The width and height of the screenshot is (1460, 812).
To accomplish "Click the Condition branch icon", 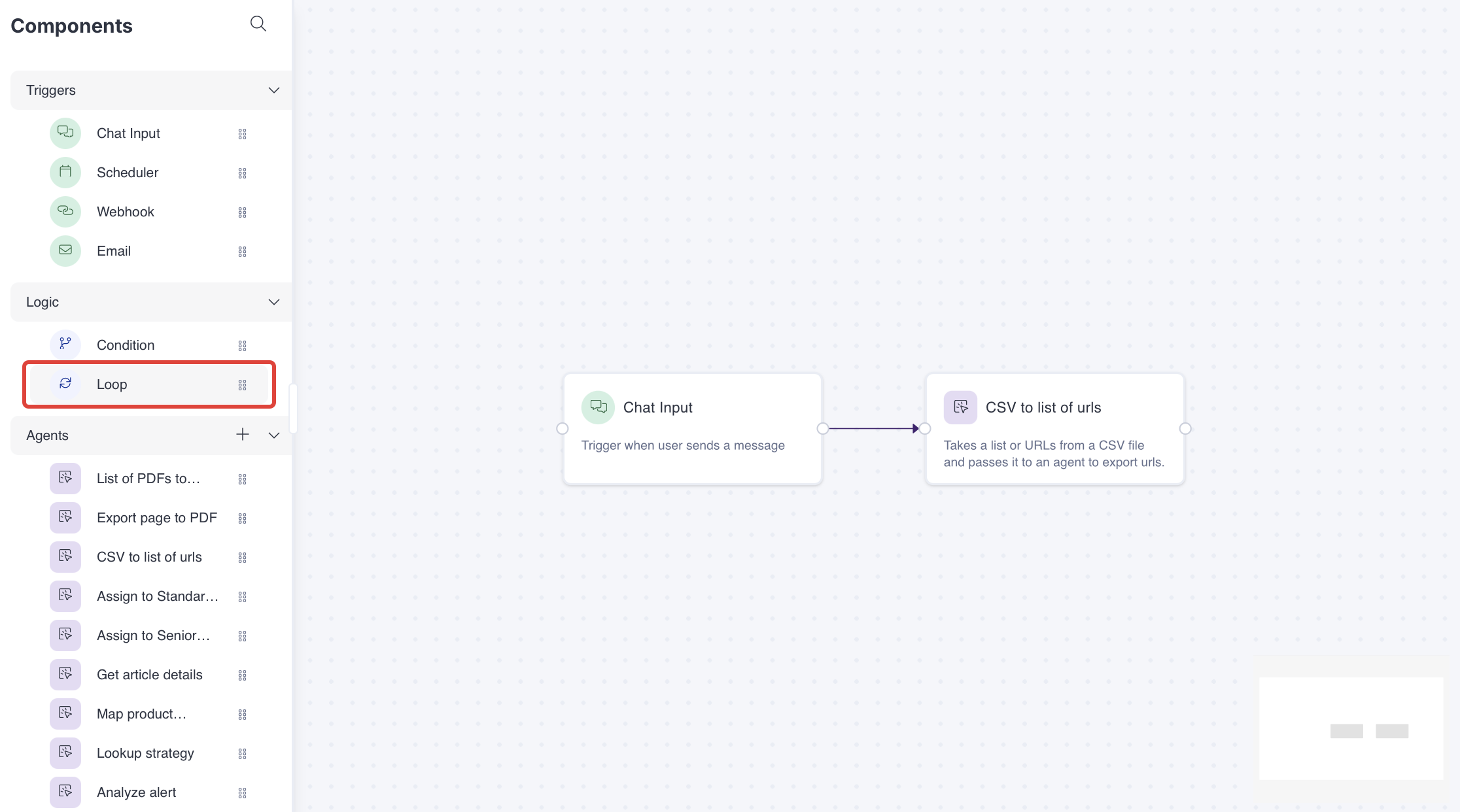I will [x=65, y=345].
